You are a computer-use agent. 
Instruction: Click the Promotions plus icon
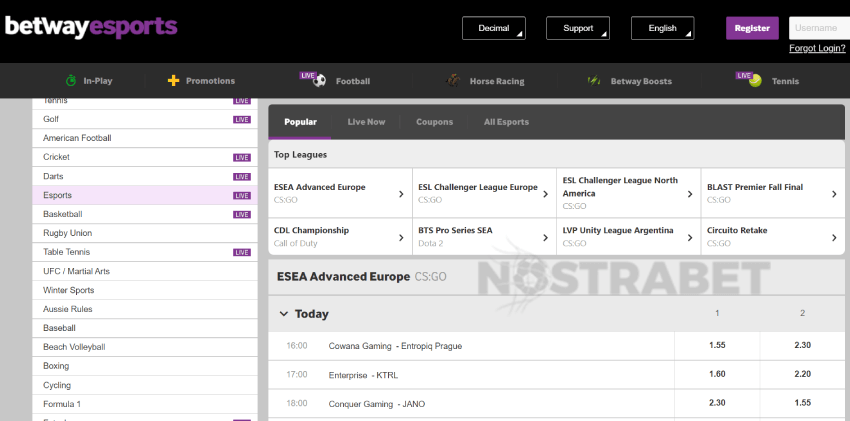pyautogui.click(x=173, y=81)
